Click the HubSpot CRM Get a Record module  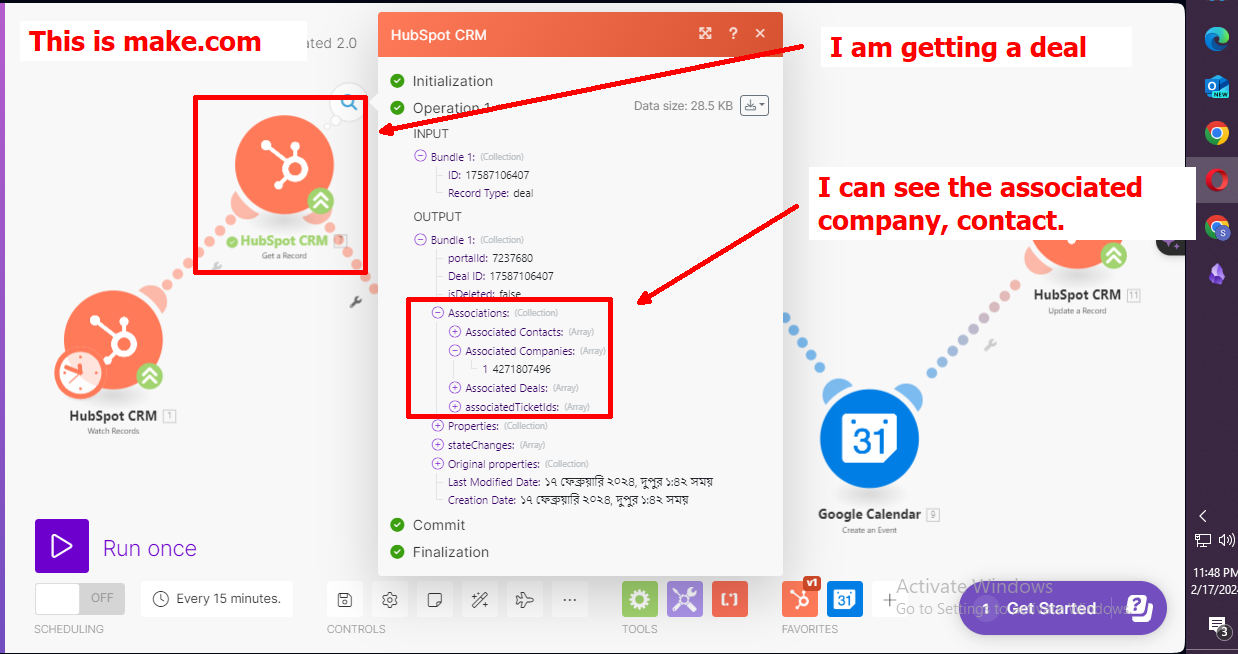coord(284,164)
